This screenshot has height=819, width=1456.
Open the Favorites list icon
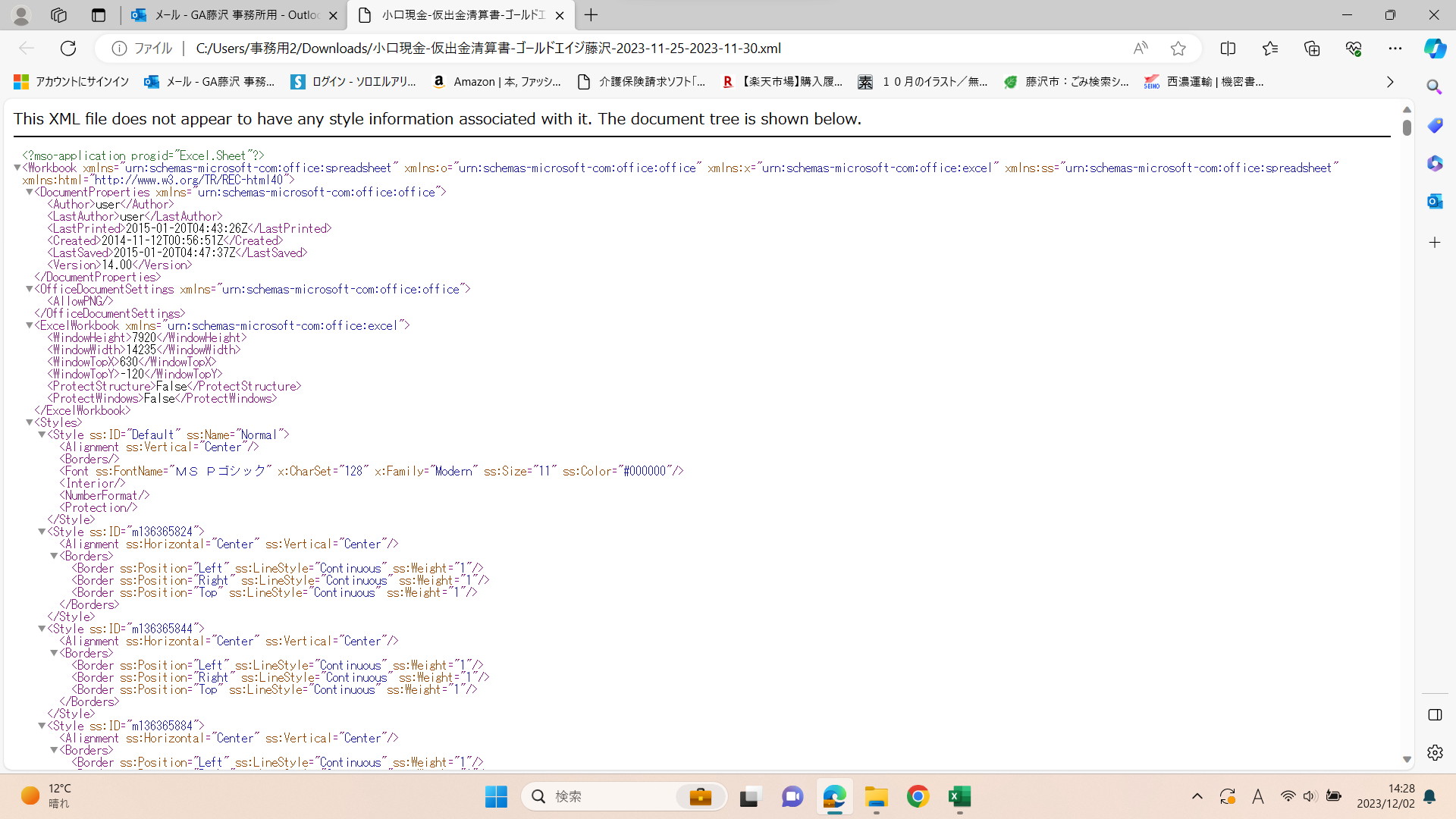pyautogui.click(x=1270, y=49)
